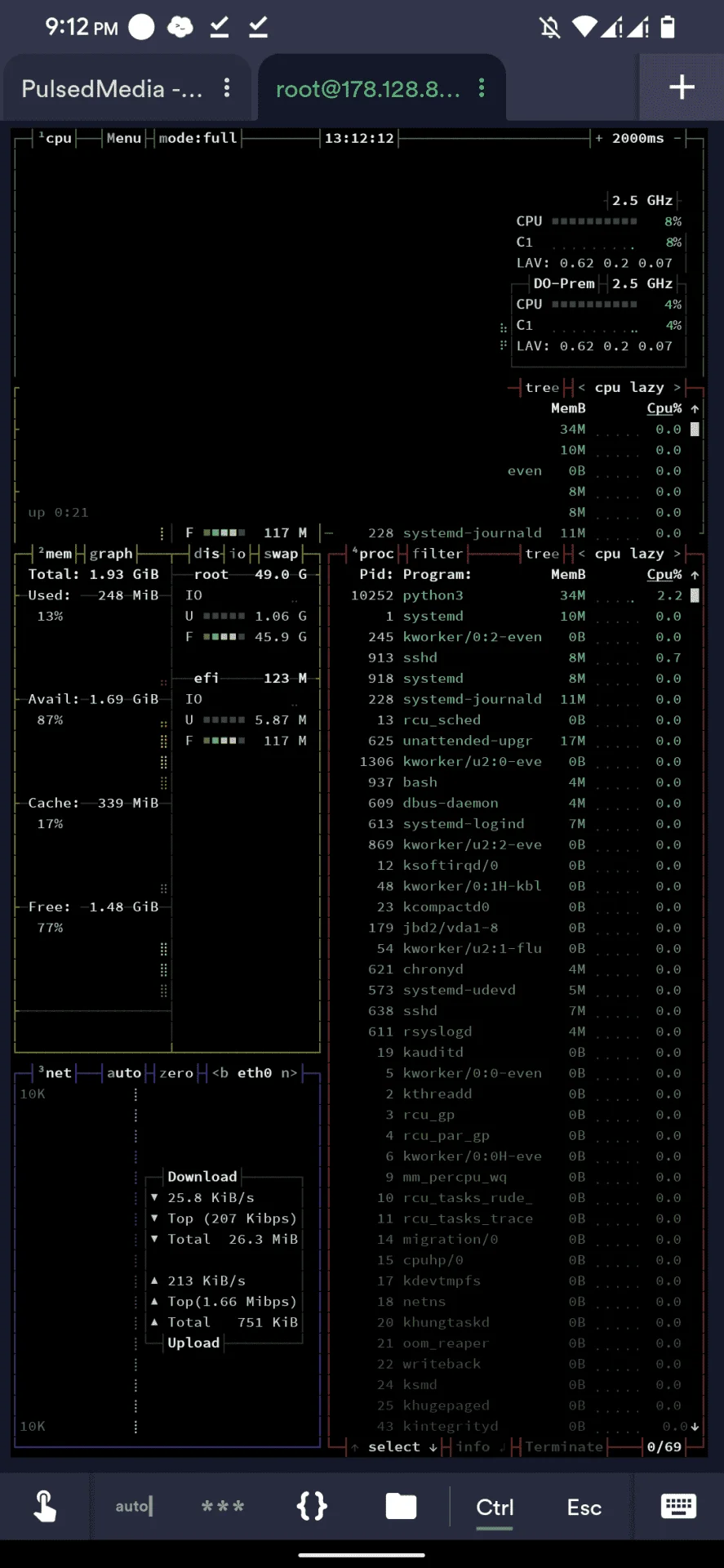Image resolution: width=724 pixels, height=1568 pixels.
Task: Click the 0/69 process counter
Action: pos(664,1447)
